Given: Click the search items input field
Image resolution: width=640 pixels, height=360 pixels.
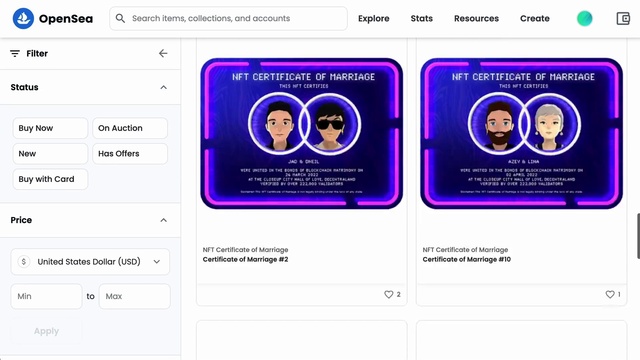Looking at the screenshot, I should tap(229, 18).
